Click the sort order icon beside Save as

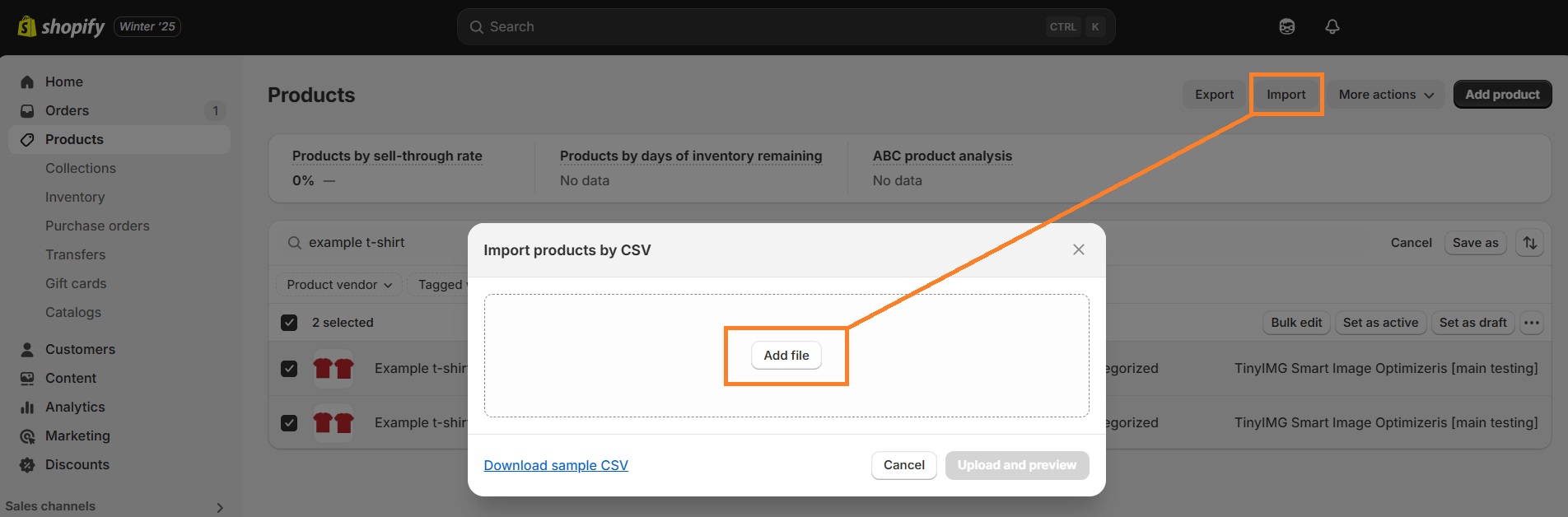tap(1529, 242)
